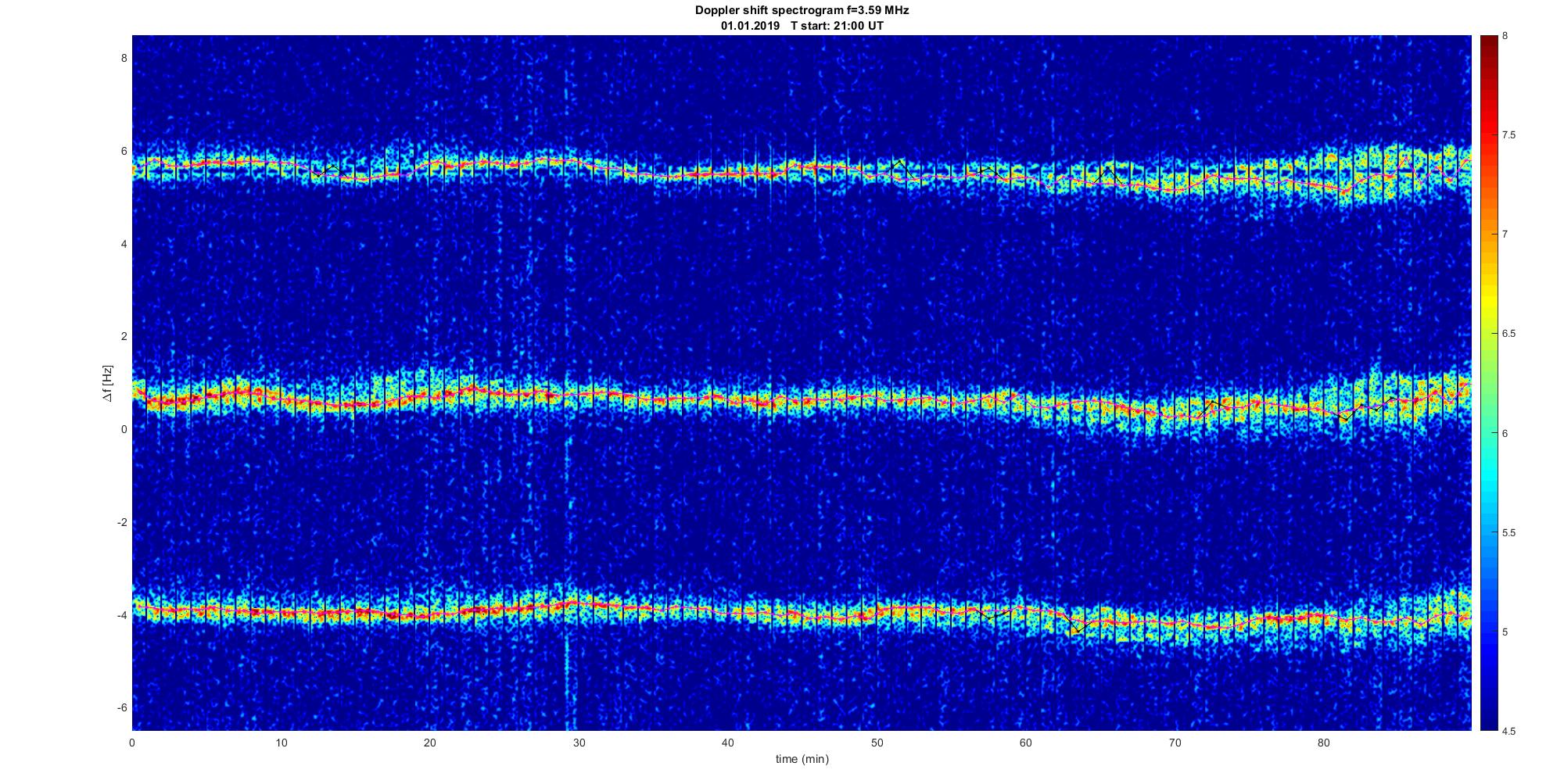The height and width of the screenshot is (784, 1564).
Task: Click x-axis tick label '30'
Action: click(579, 743)
